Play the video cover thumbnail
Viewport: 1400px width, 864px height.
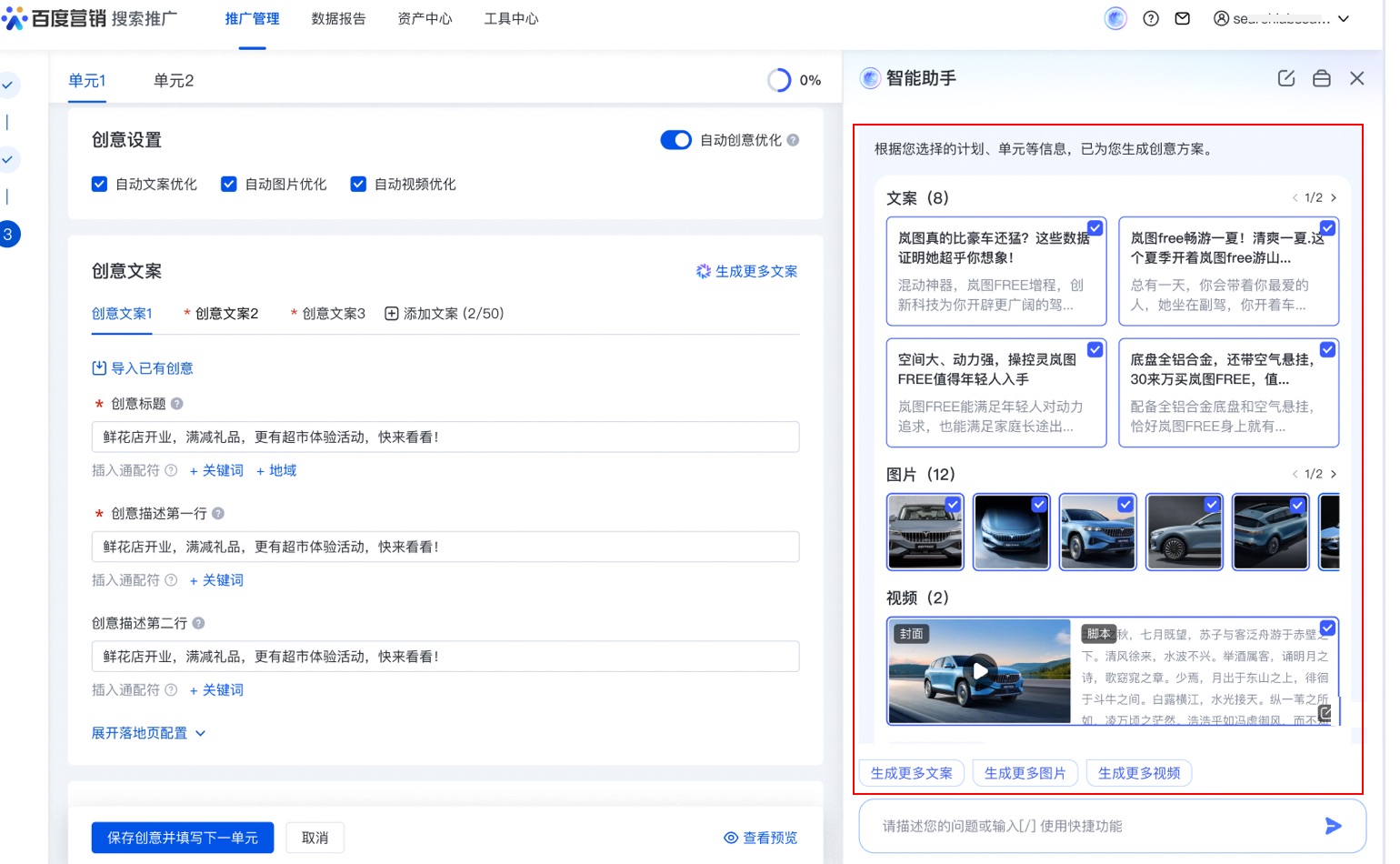coord(980,671)
